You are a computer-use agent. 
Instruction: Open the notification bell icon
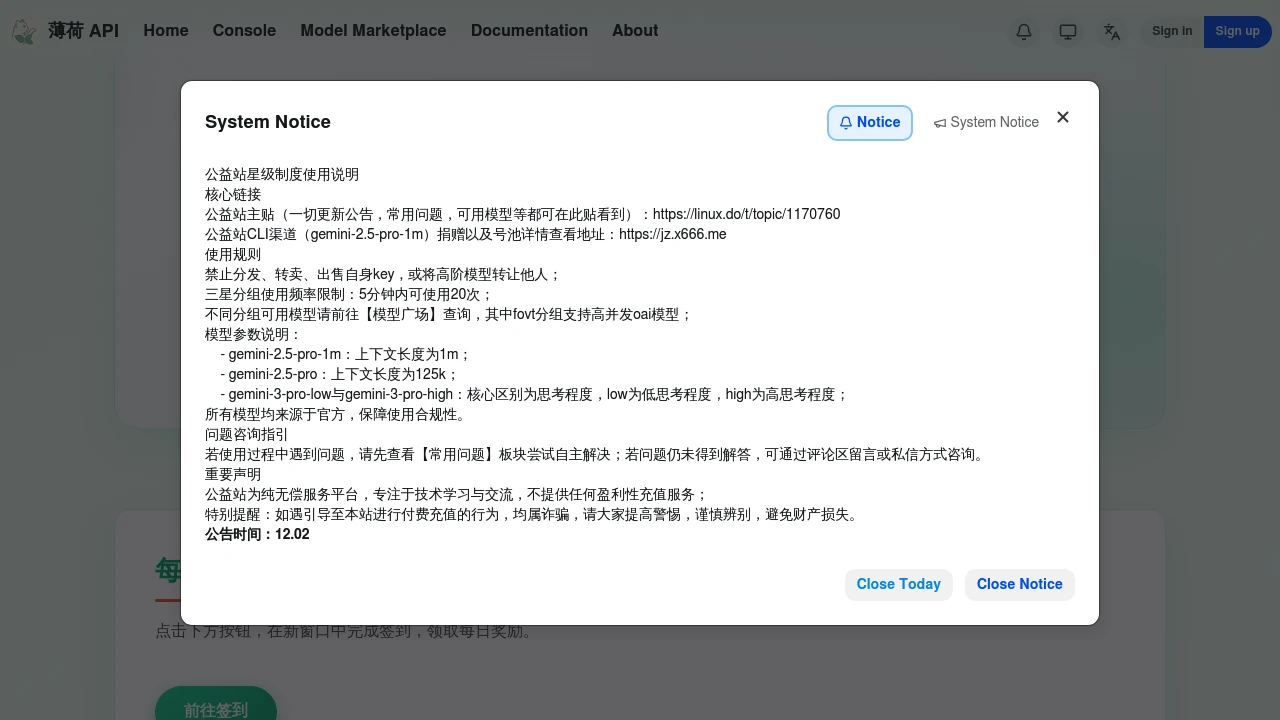click(x=1024, y=32)
